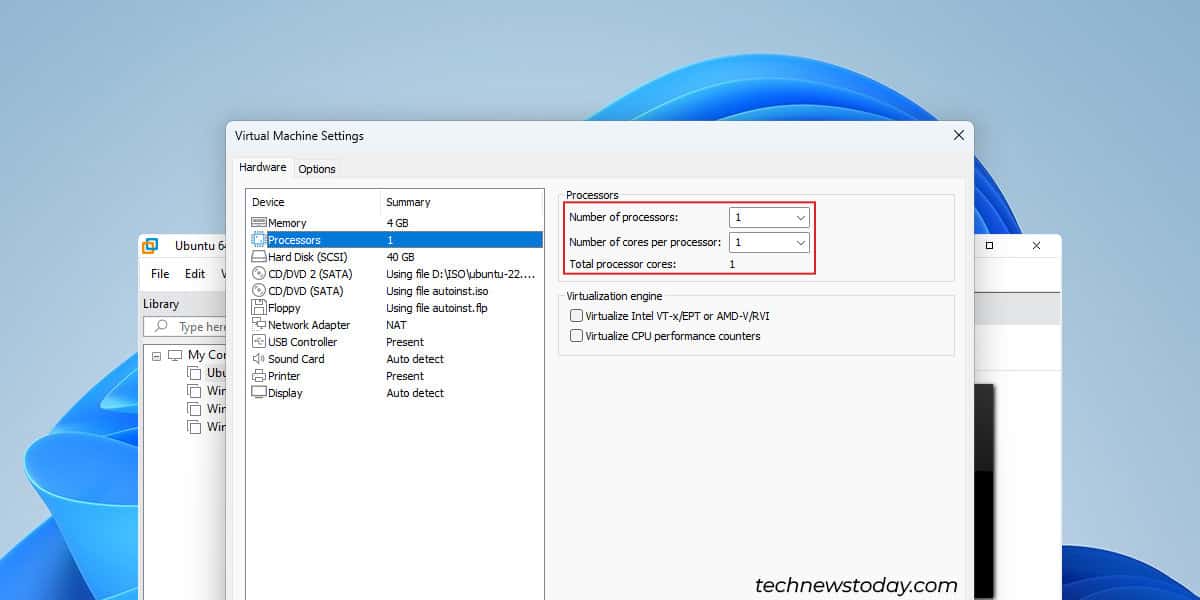The image size is (1200, 600).
Task: Select the Floppy device icon
Action: point(258,308)
